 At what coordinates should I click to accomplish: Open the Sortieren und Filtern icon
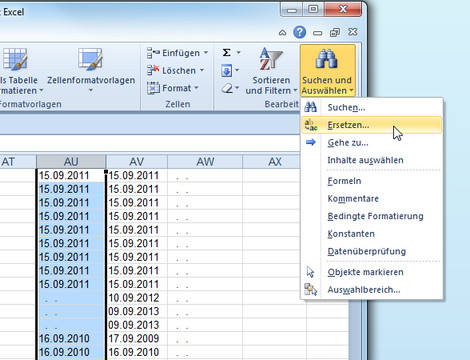point(271,59)
